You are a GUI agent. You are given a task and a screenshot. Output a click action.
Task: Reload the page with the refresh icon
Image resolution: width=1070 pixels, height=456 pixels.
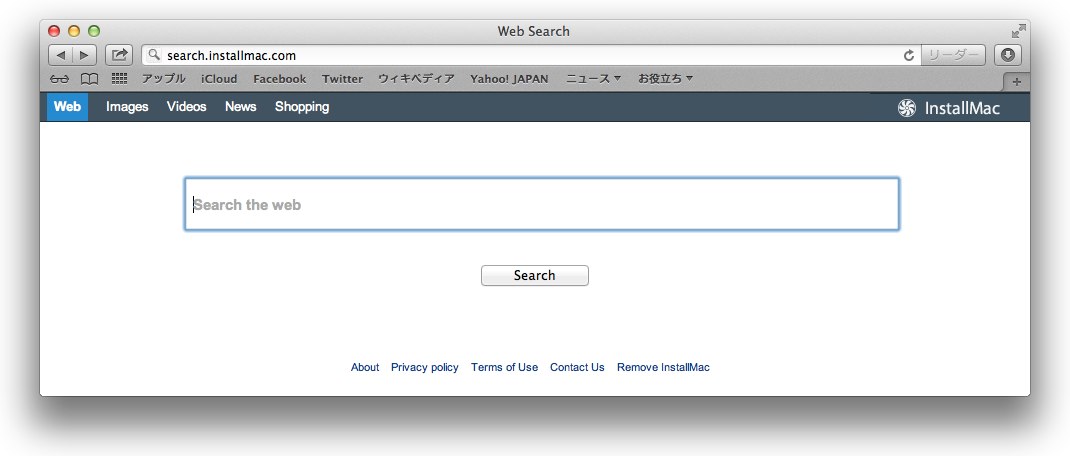tap(908, 55)
